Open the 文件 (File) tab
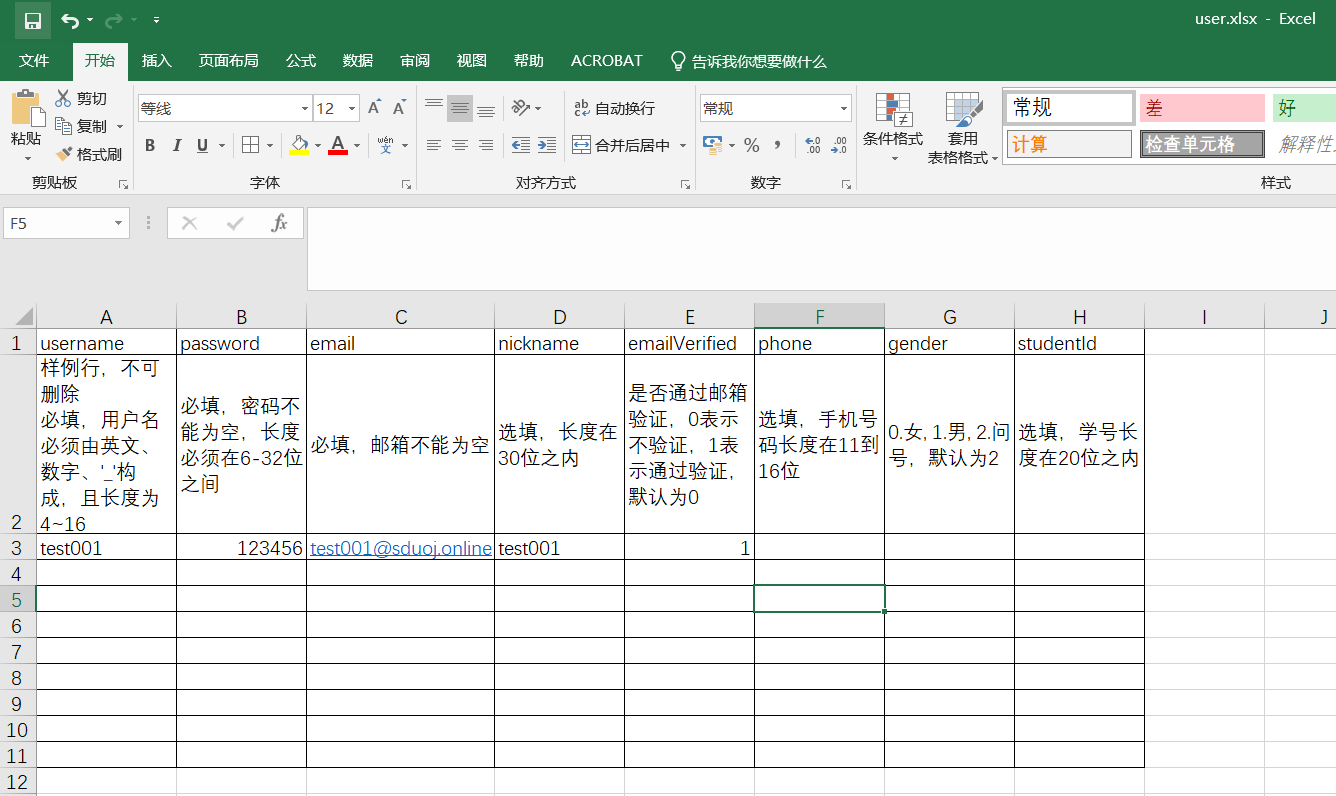This screenshot has height=796, width=1336. (x=34, y=61)
